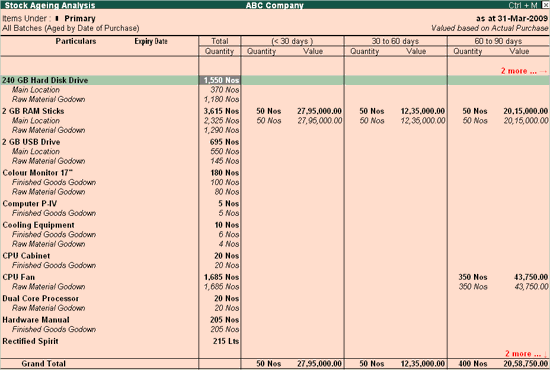The width and height of the screenshot is (550, 370).
Task: Select the Rectified Spirit item
Action: [31, 341]
